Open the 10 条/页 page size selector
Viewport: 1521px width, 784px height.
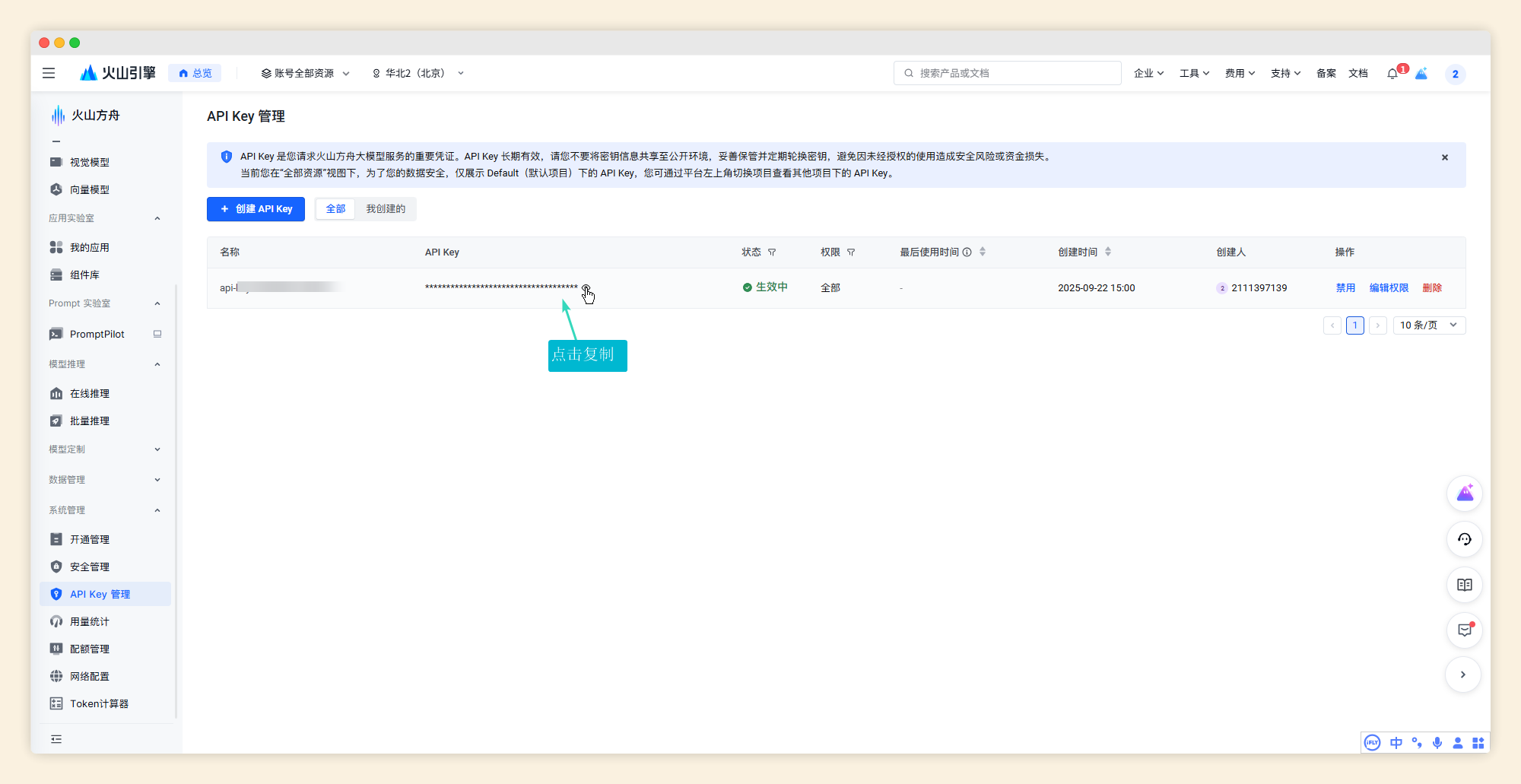[x=1428, y=325]
